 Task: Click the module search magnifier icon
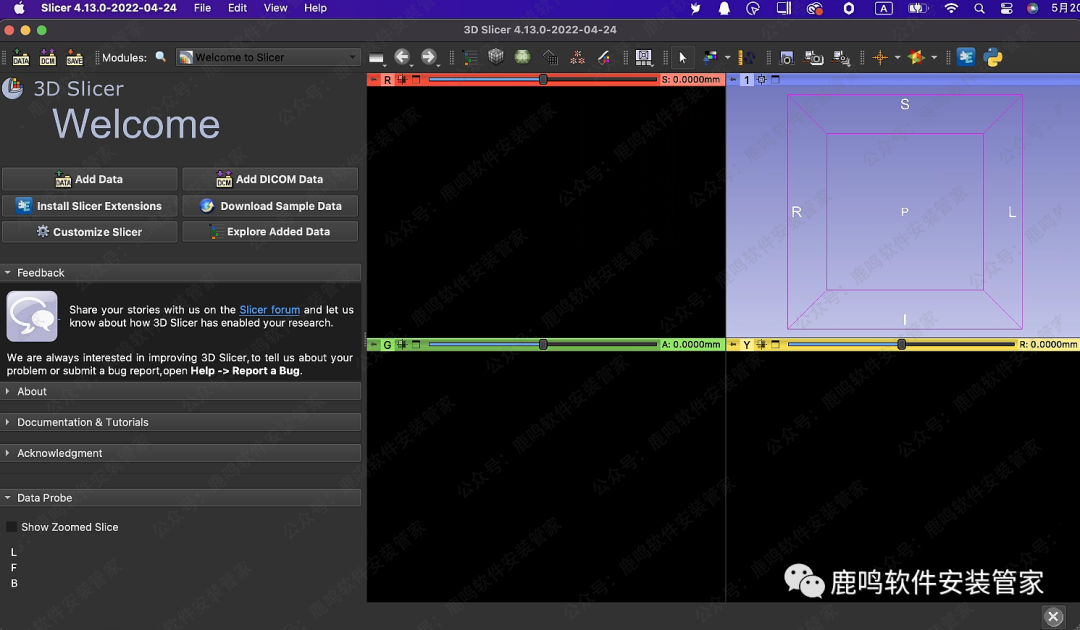coord(161,58)
